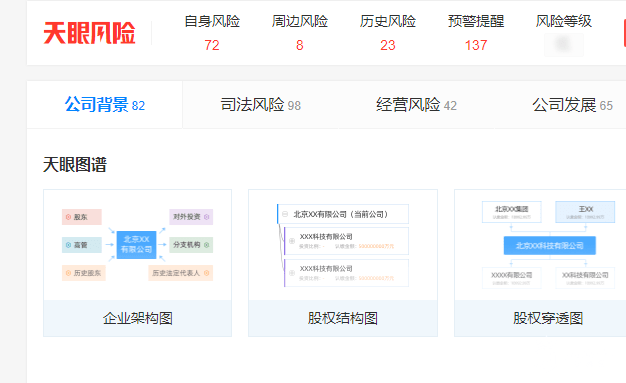
Task: Click the 高管 node in the architecture diagram
Action: (x=82, y=245)
